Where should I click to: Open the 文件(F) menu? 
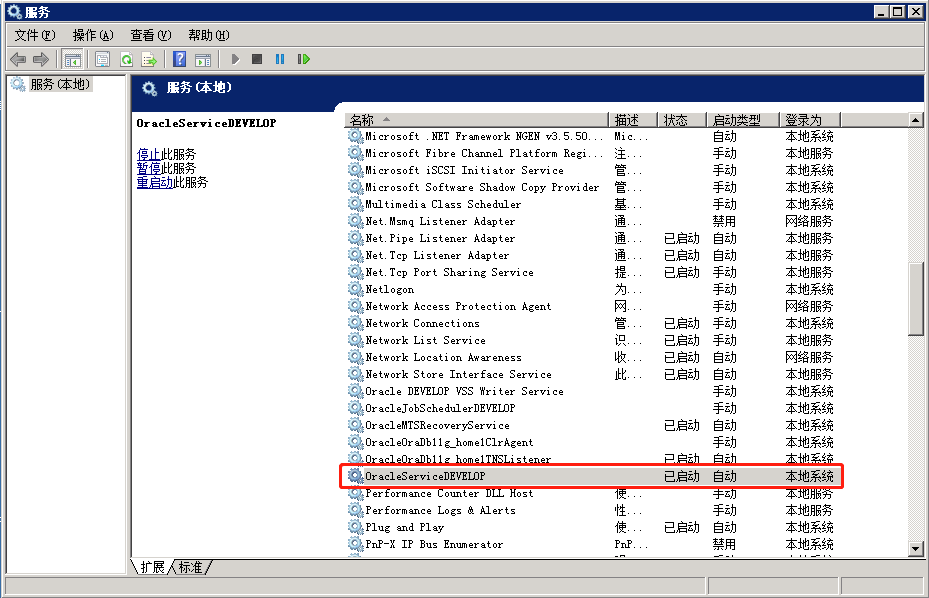(34, 36)
